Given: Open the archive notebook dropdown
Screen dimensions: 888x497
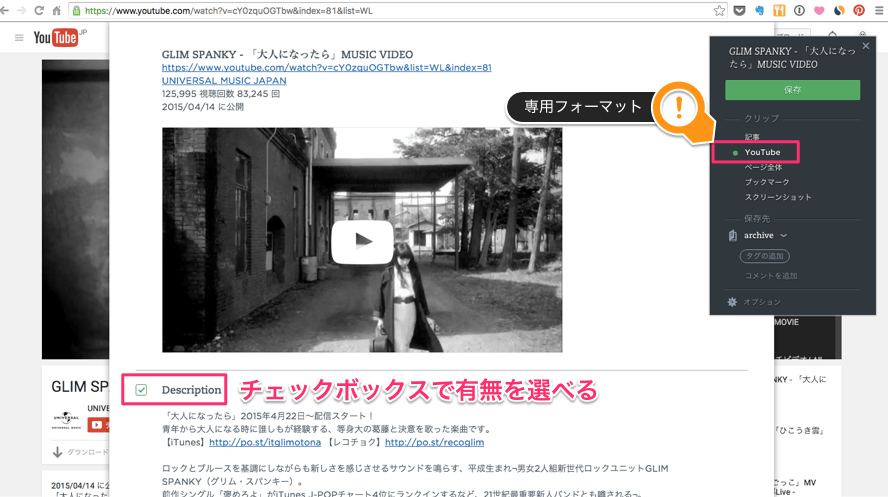Looking at the screenshot, I should tap(765, 235).
